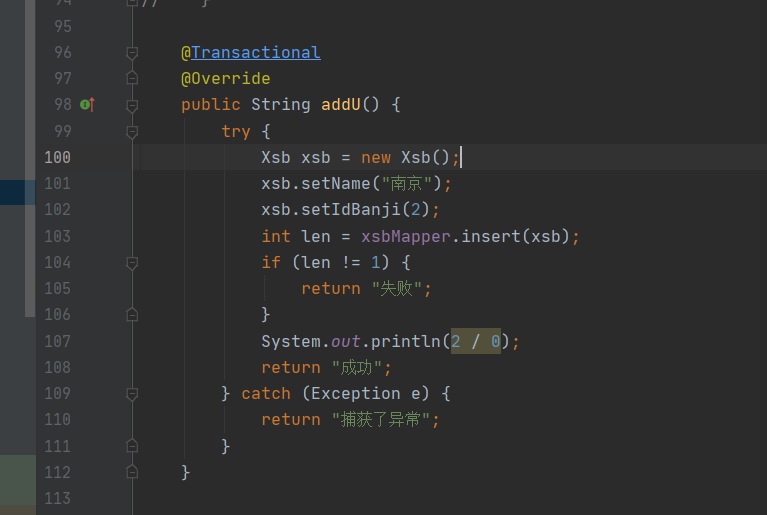This screenshot has height=515, width=767.
Task: Click line number 100 in the gutter
Action: pyautogui.click(x=57, y=157)
